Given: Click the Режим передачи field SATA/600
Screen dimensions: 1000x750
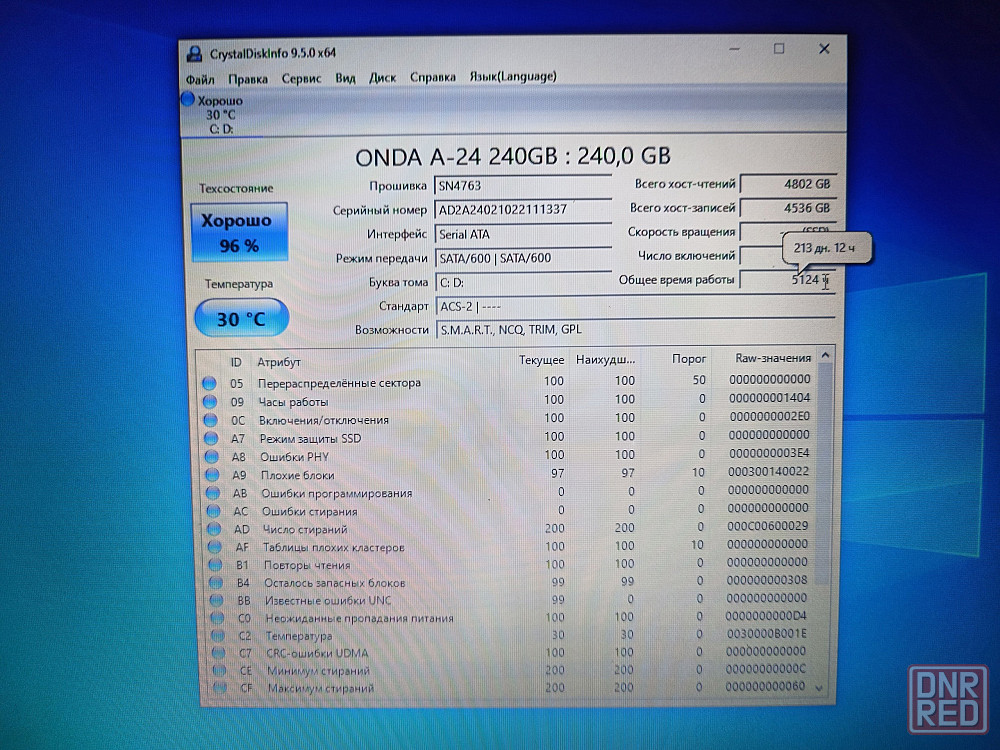Looking at the screenshot, I should pyautogui.click(x=524, y=258).
